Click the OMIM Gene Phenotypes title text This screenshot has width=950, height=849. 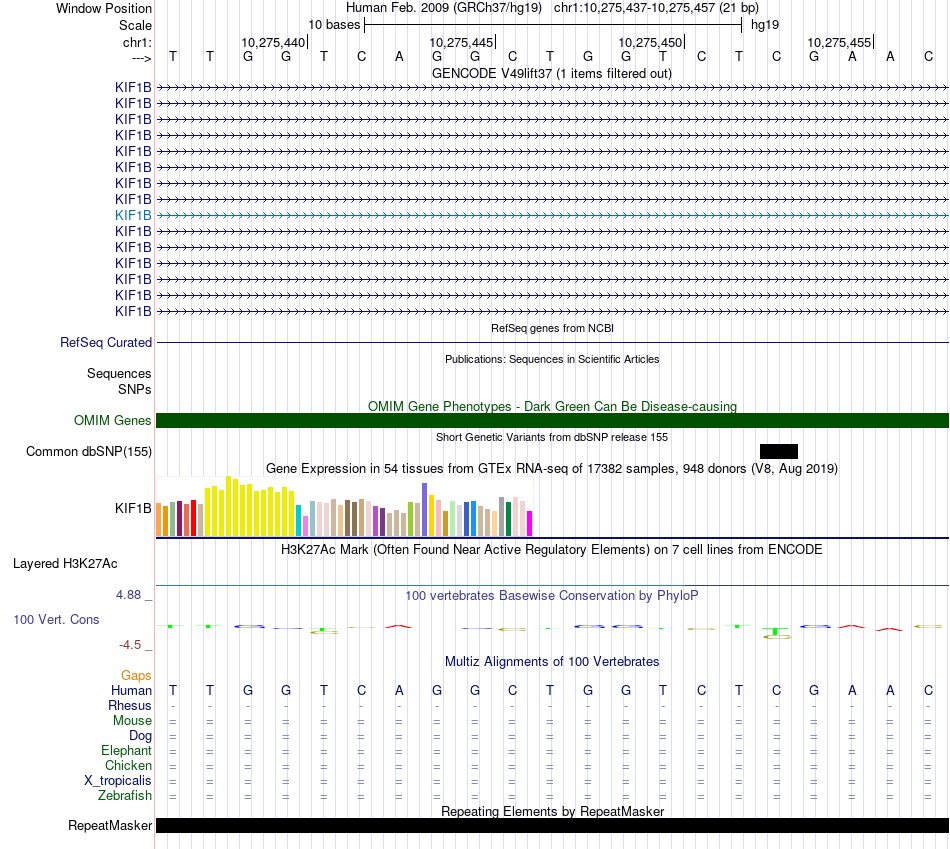552,407
